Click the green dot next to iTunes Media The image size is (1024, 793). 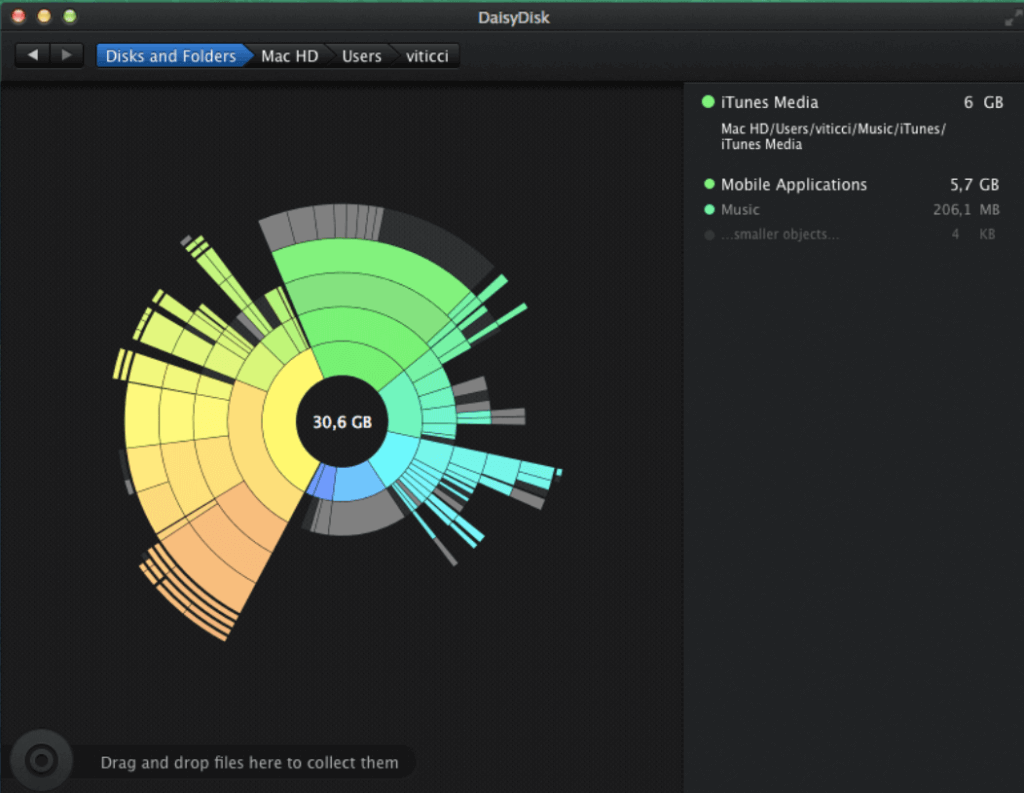click(x=708, y=102)
